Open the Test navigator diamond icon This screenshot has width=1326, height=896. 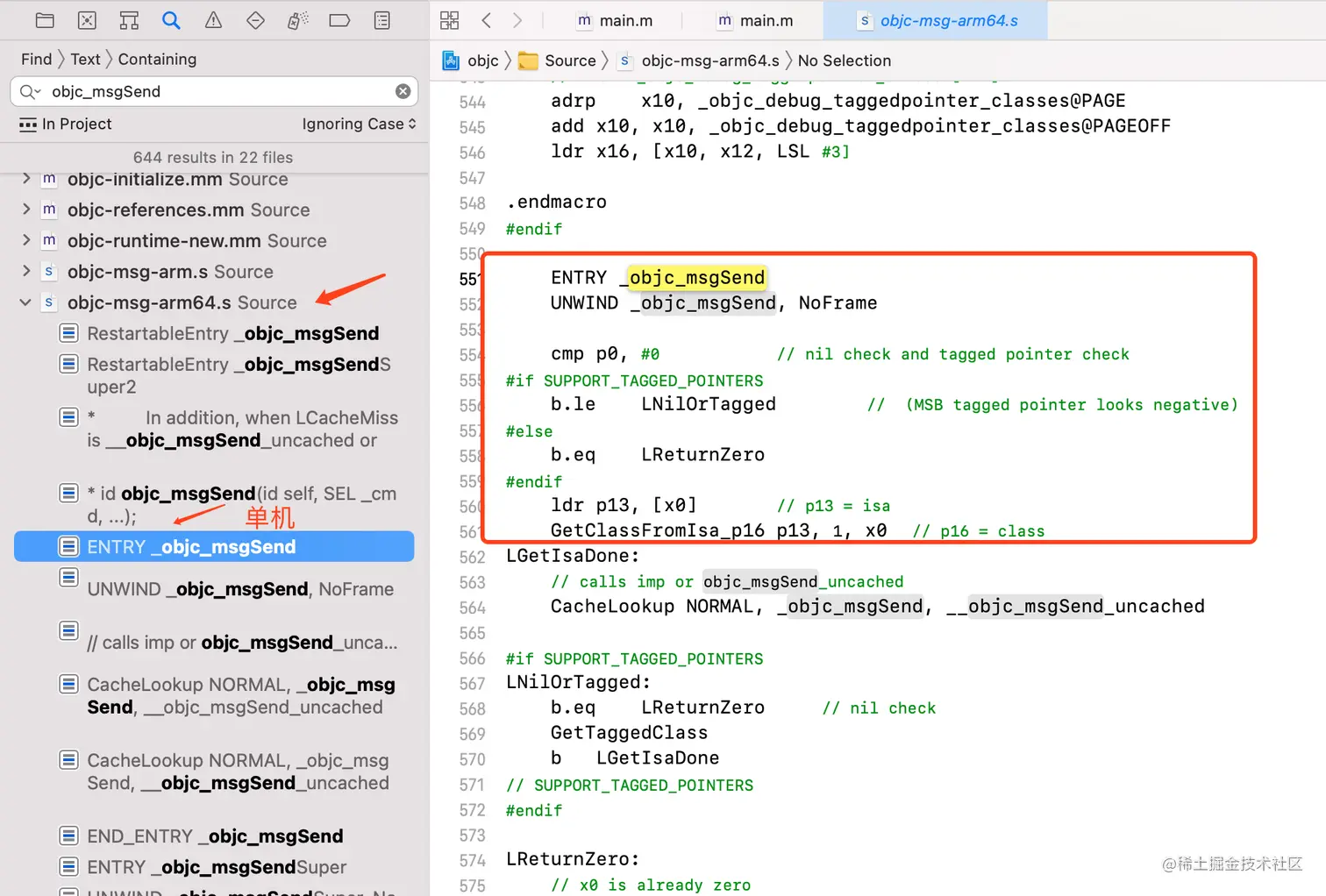255,20
